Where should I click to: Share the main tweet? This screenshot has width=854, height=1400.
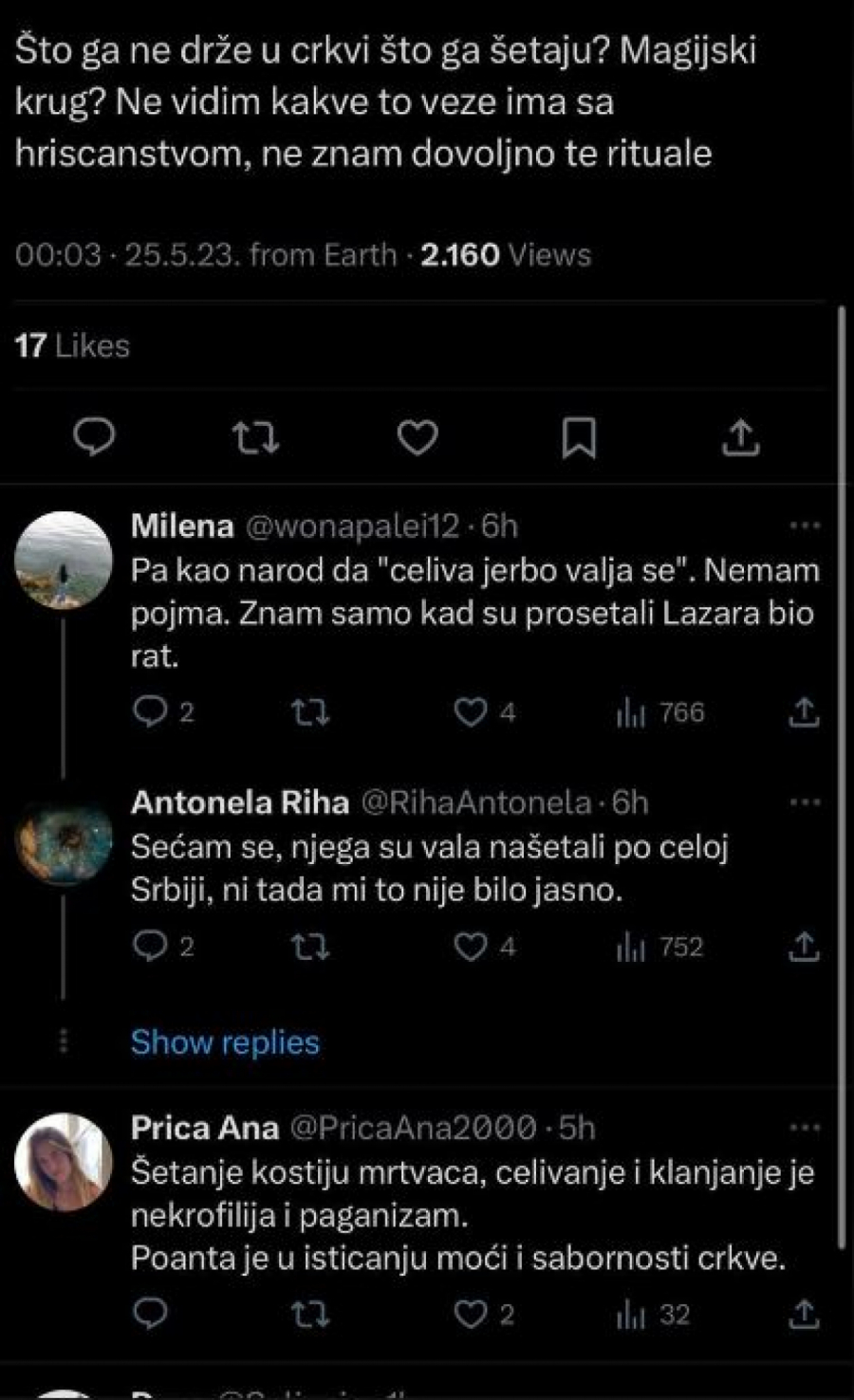click(741, 437)
